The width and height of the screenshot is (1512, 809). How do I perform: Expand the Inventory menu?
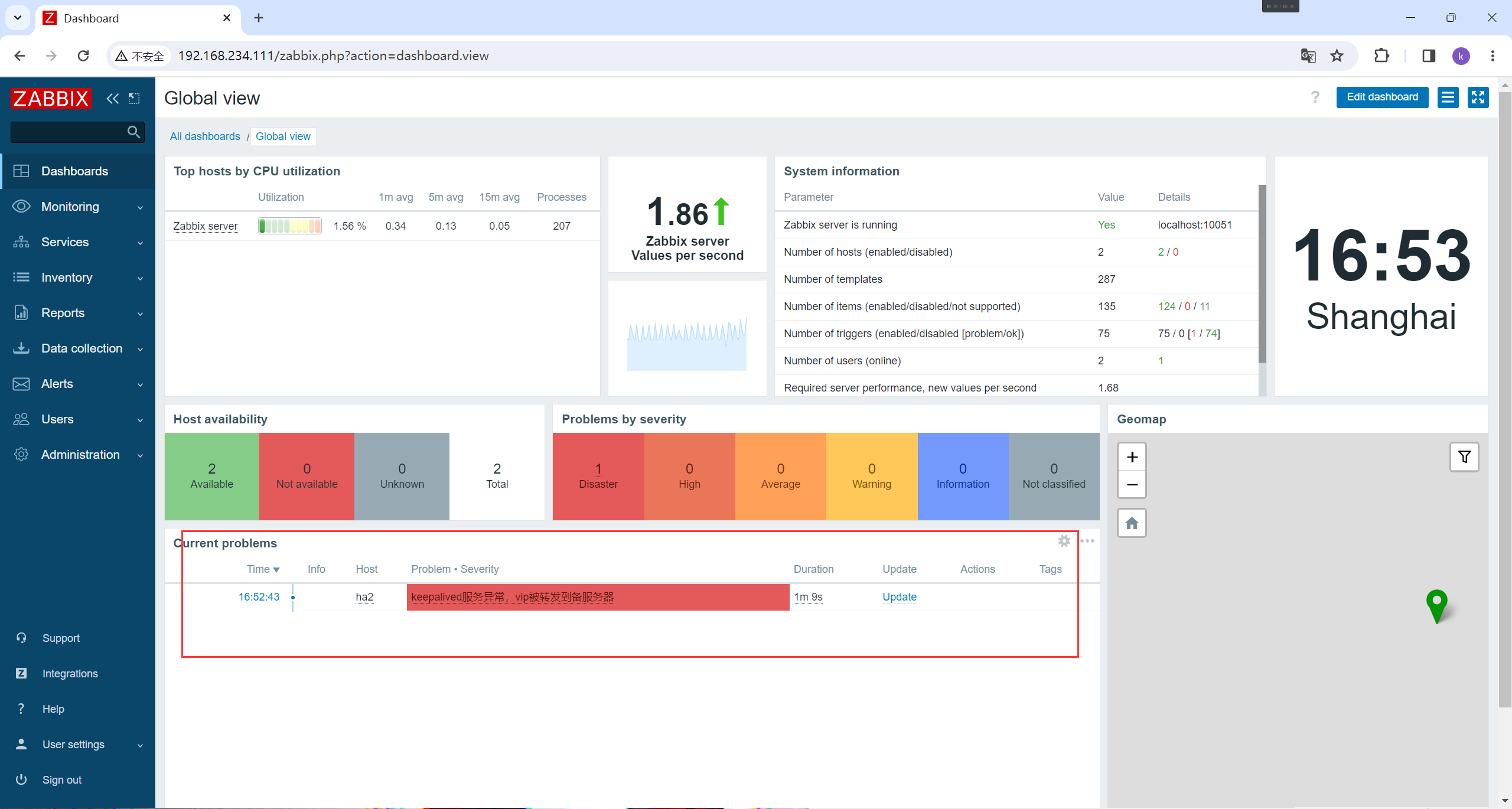coord(77,278)
